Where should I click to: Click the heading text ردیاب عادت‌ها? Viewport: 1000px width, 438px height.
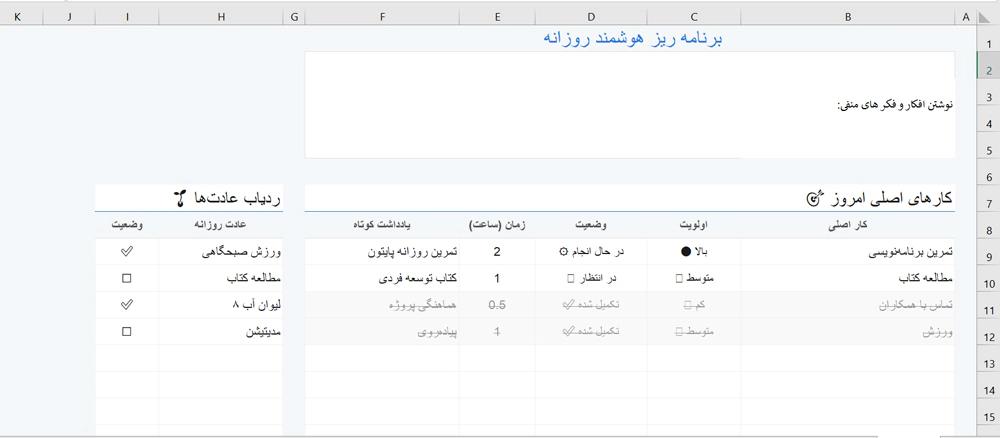[237, 198]
